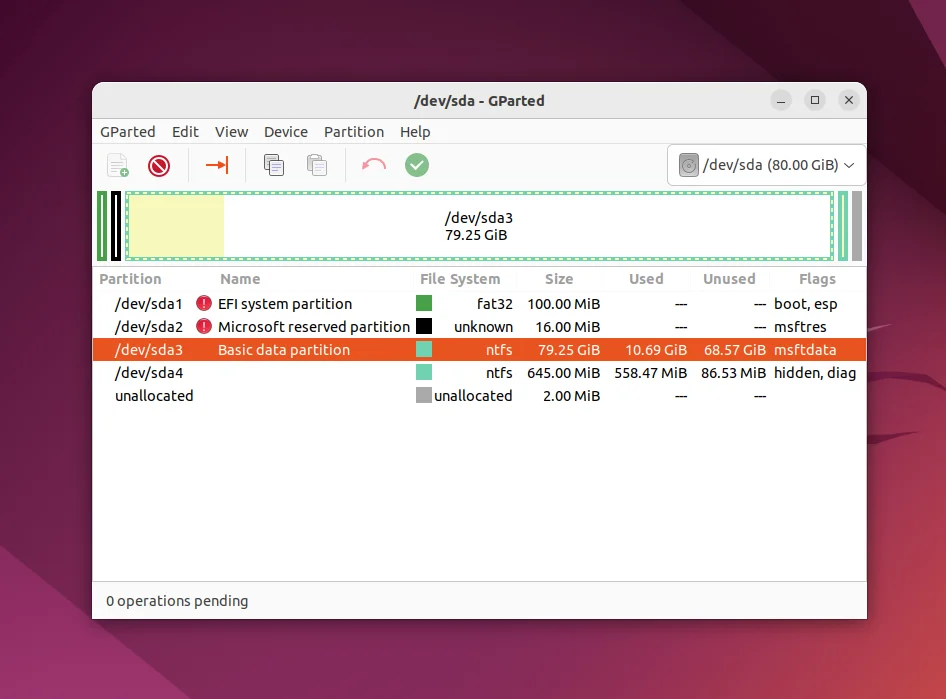Click the warning icon beside /dev/sda1
Image resolution: width=946 pixels, height=699 pixels.
[204, 303]
